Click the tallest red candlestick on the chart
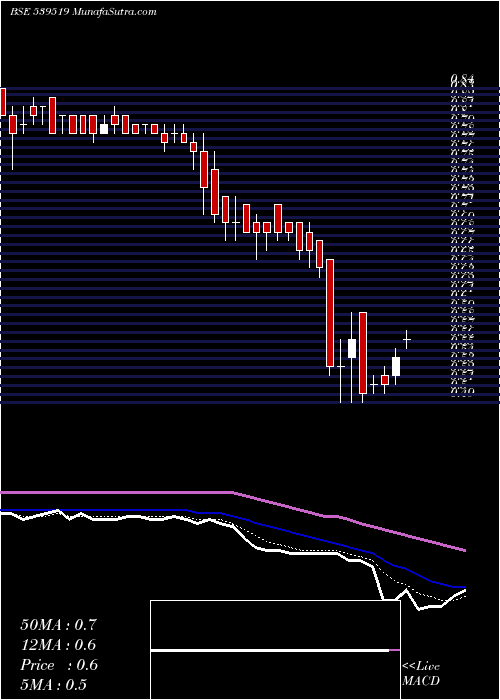This screenshot has width=500, height=700. (x=330, y=313)
